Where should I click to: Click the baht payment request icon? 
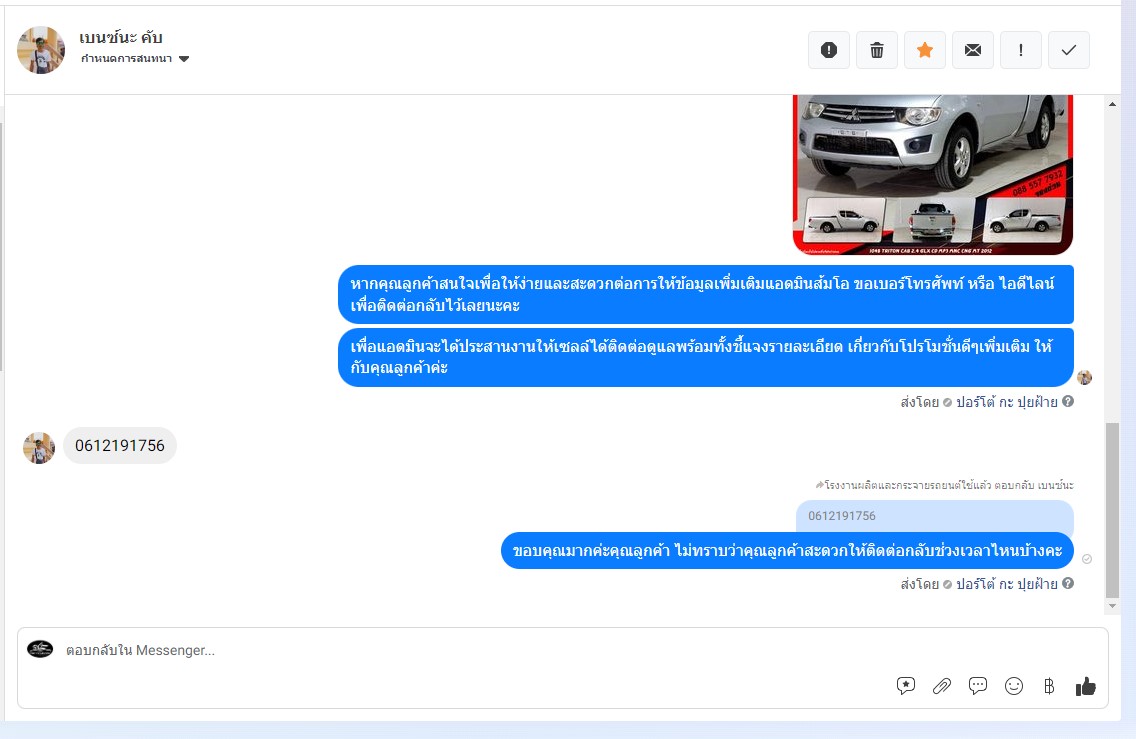(1049, 685)
